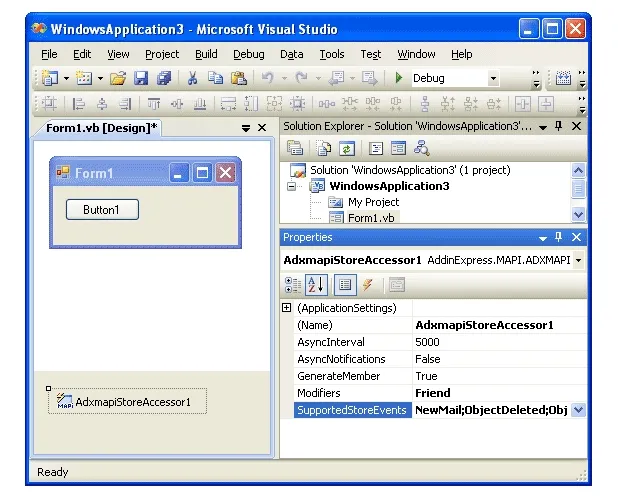
Task: Click the Save All icon
Action: (x=164, y=78)
